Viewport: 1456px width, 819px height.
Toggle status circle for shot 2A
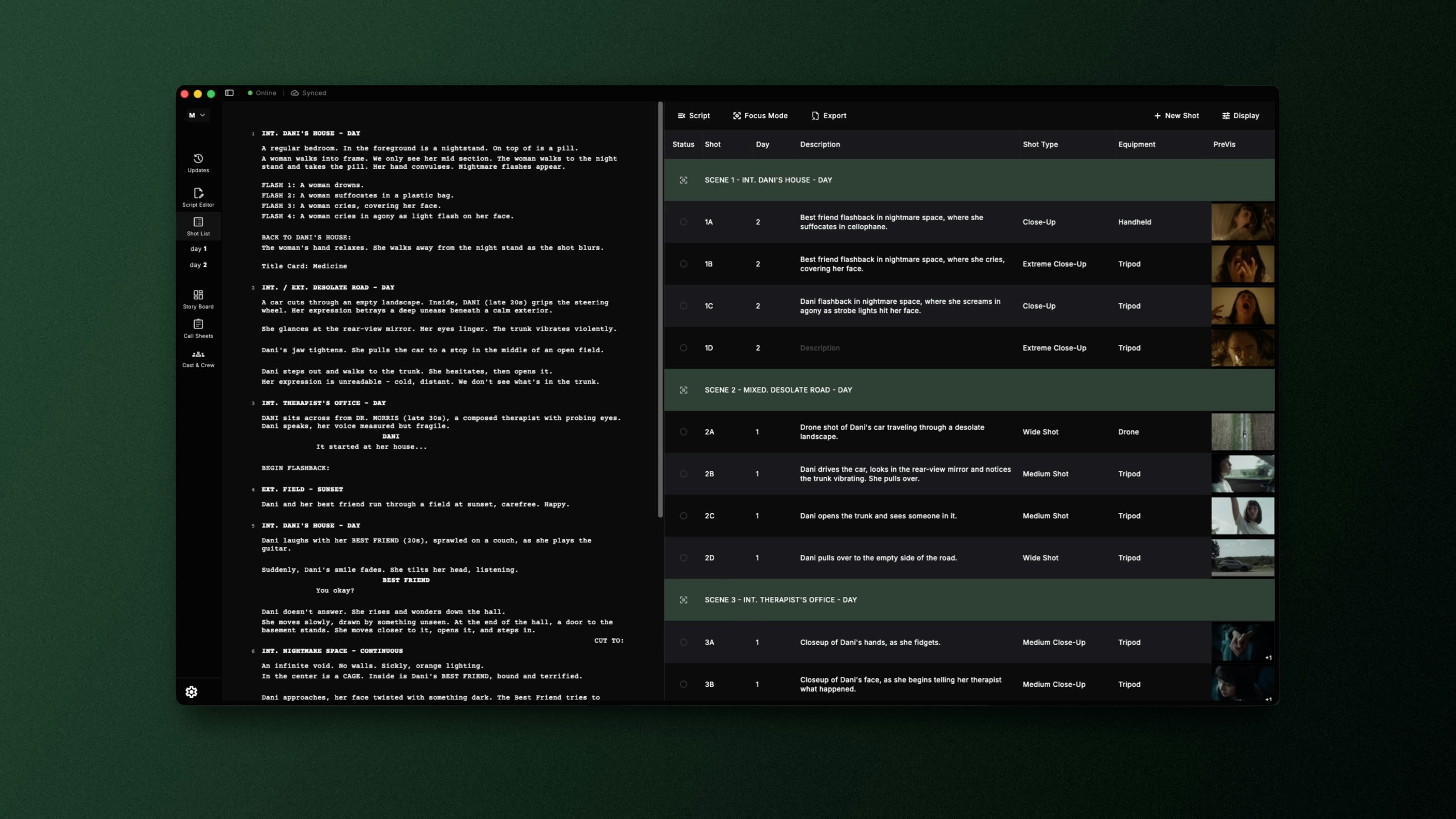683,432
